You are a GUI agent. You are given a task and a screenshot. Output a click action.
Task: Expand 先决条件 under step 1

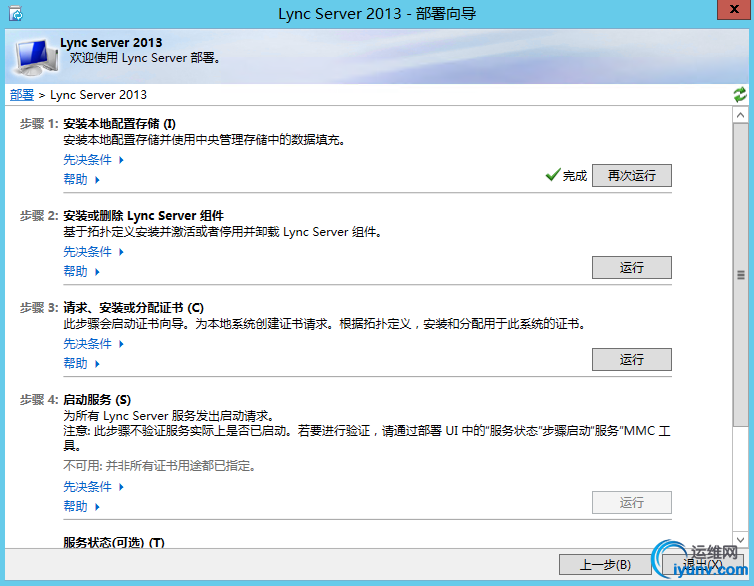tap(93, 160)
